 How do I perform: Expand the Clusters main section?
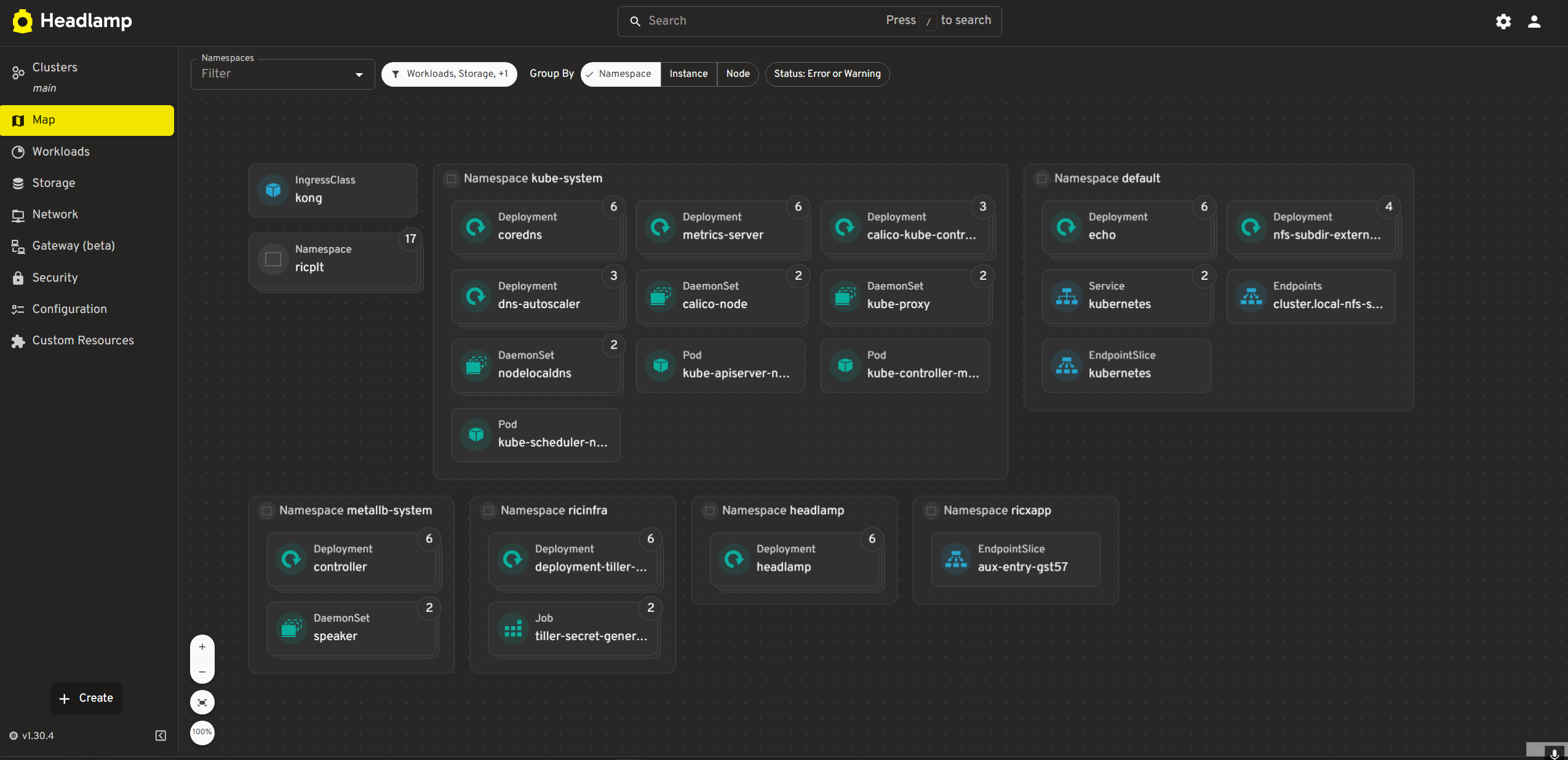pos(87,76)
